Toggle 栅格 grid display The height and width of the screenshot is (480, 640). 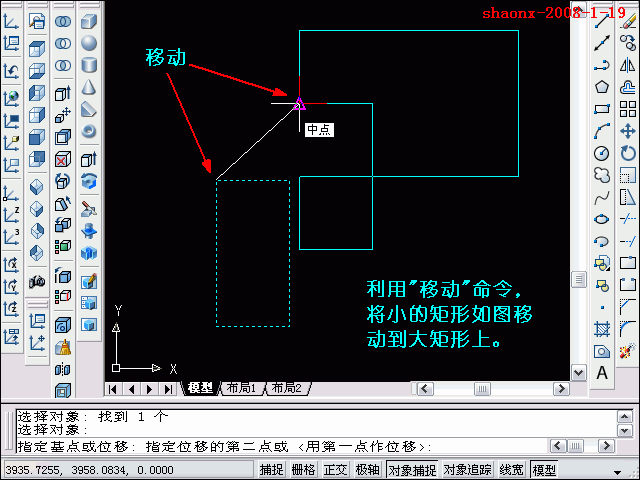pos(303,470)
